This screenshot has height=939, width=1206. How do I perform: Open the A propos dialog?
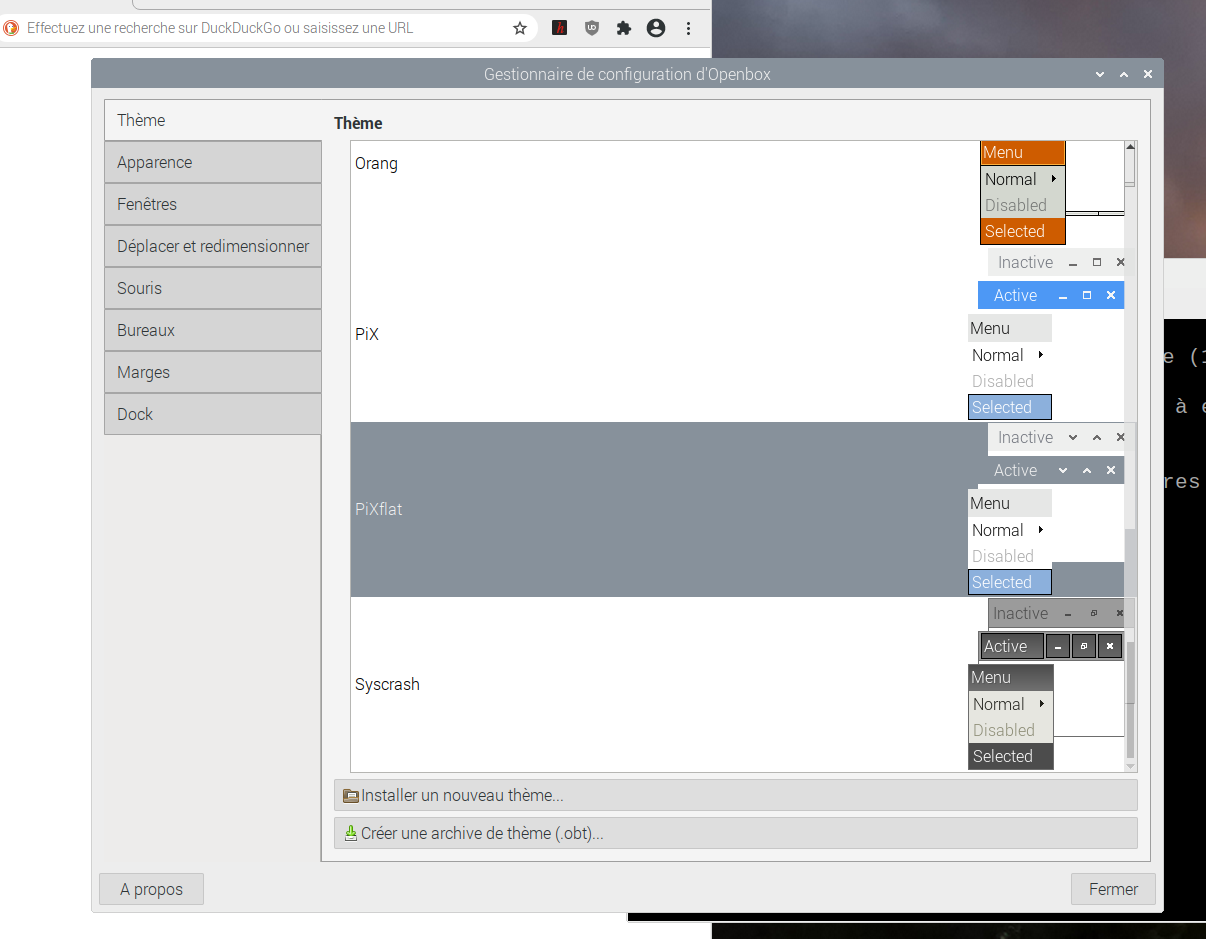pos(151,889)
